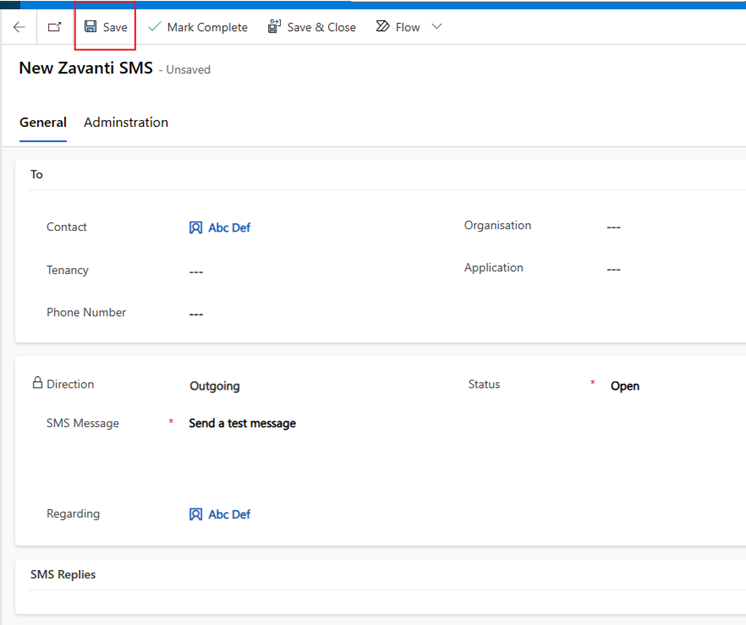Screen dimensions: 746x625
Task: Click the Flow icon
Action: [383, 26]
